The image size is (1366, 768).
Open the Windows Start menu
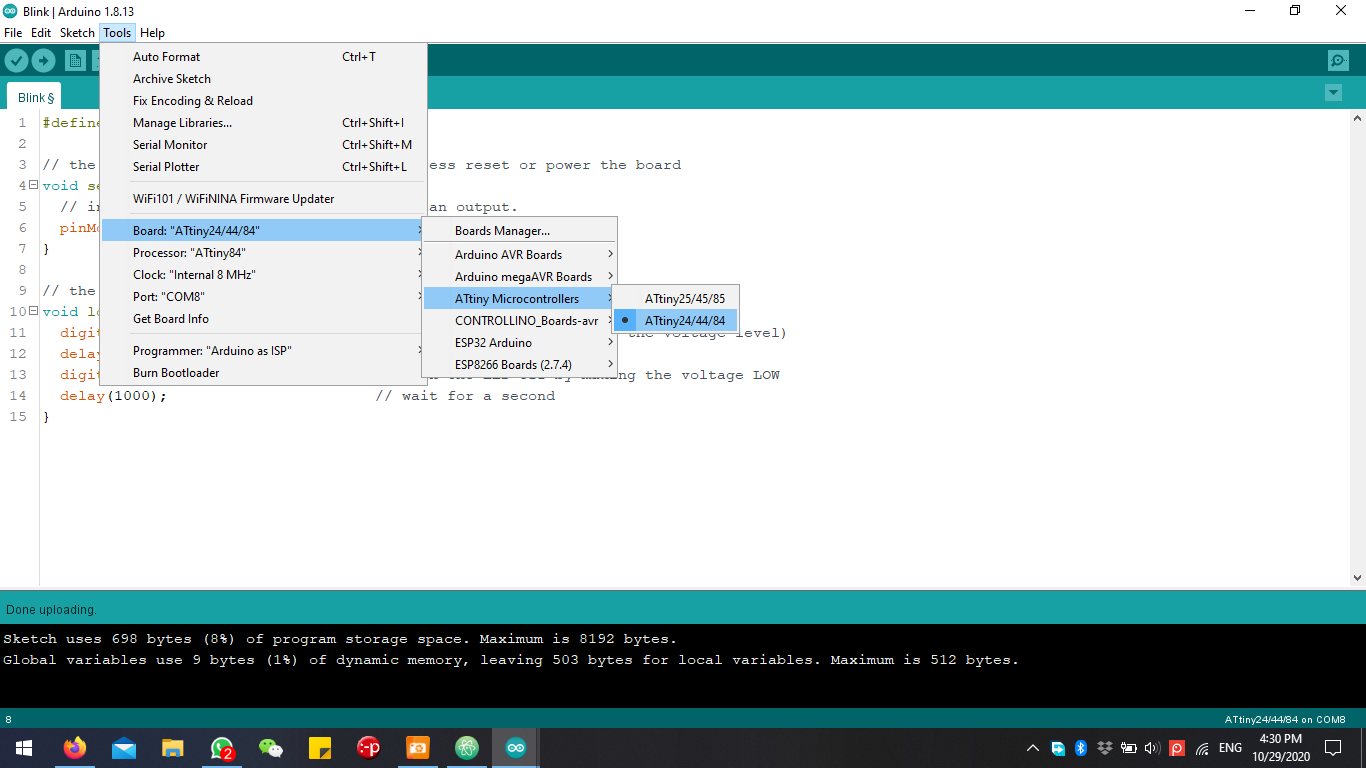click(x=24, y=748)
